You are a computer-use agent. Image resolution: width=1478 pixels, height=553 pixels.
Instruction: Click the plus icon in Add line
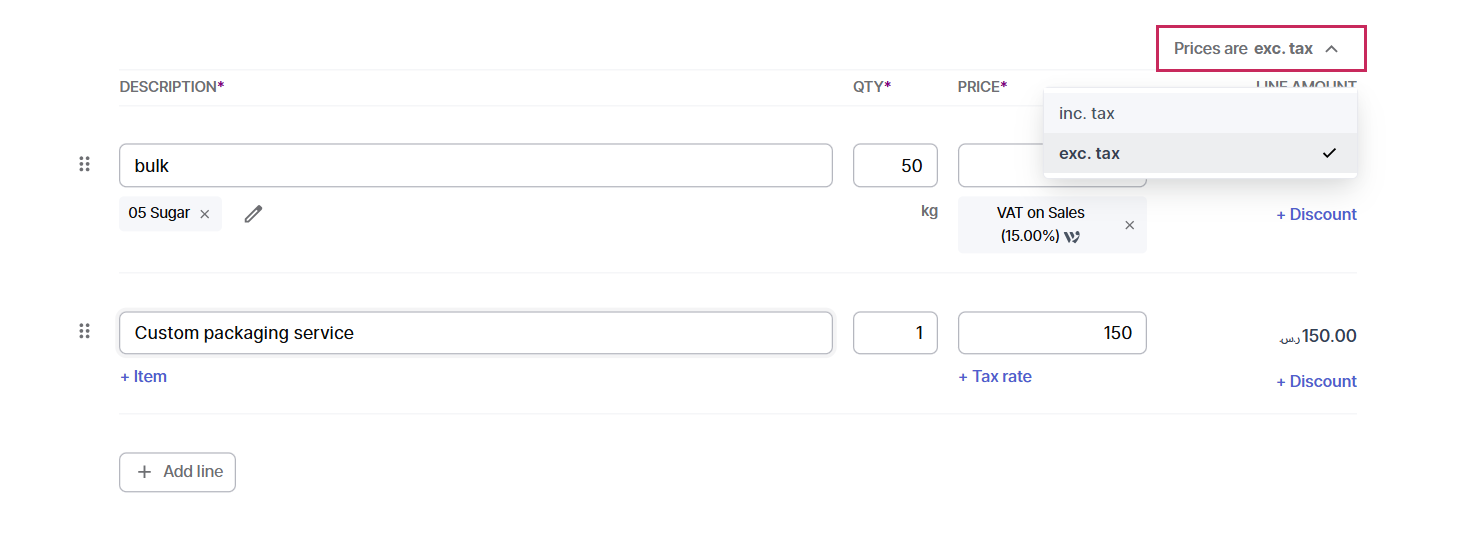coord(145,472)
